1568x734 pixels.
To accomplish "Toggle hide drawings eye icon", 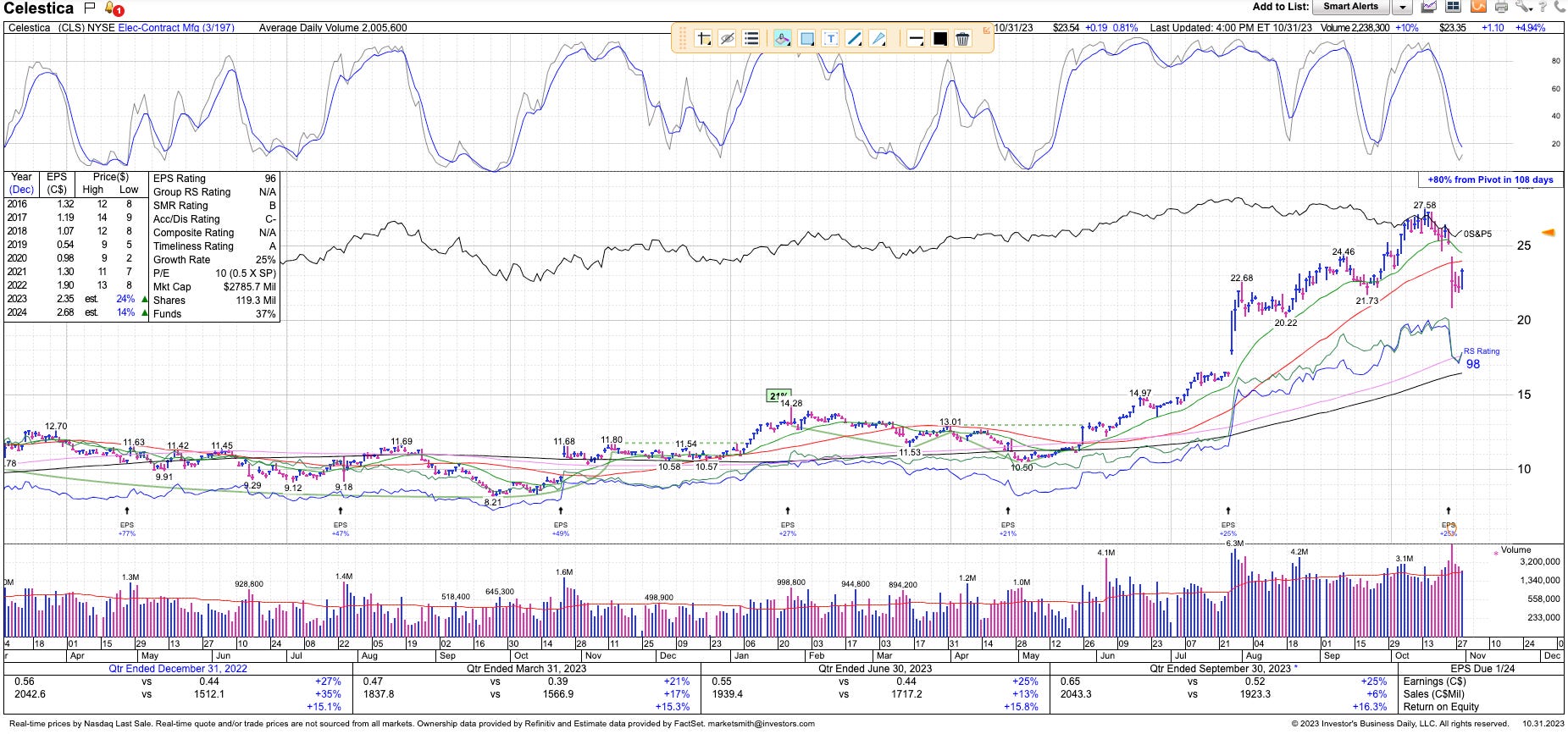I will pos(727,39).
